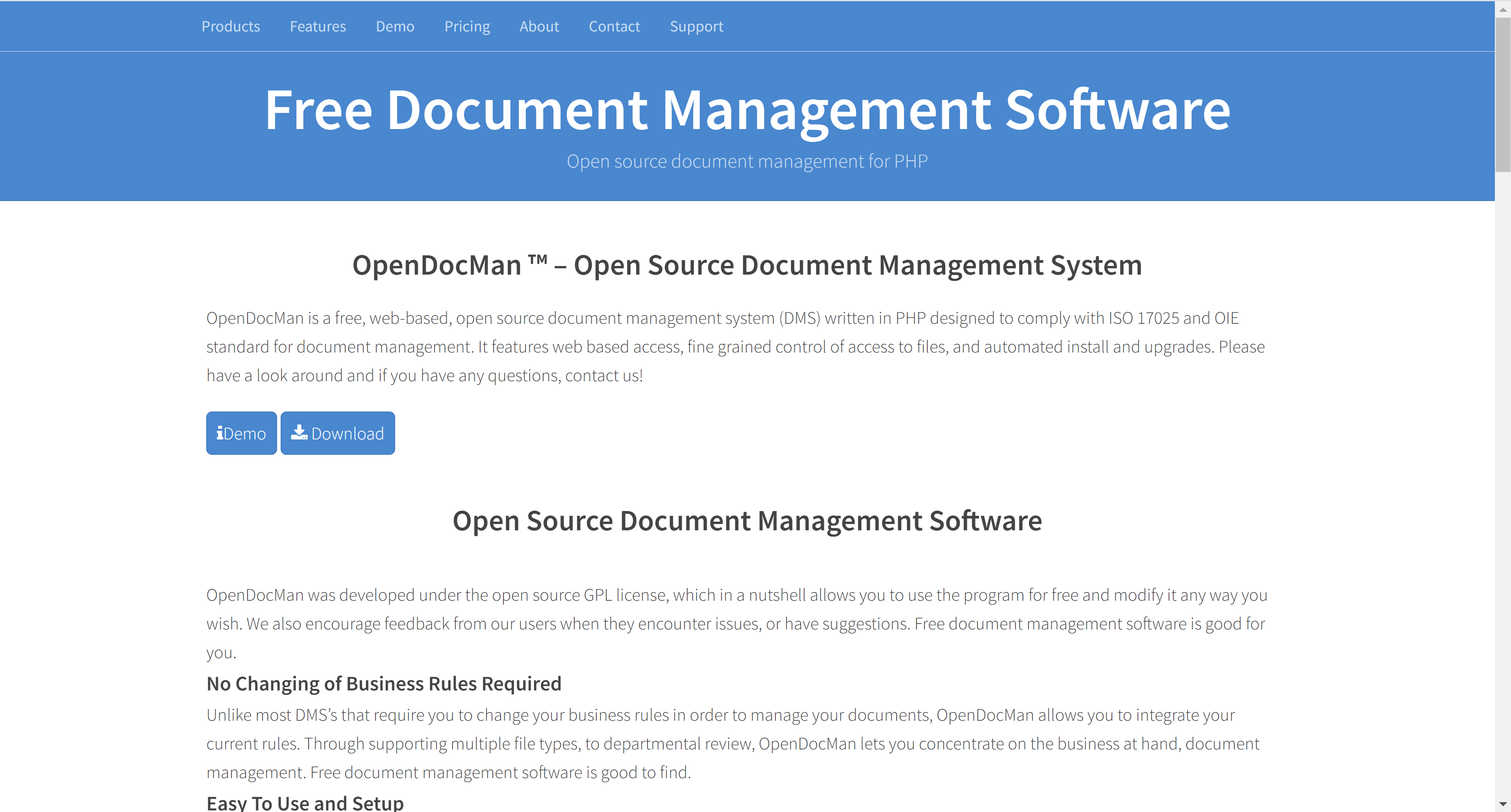Click the 'Easy To Use and Setup' heading
1511x812 pixels.
coord(305,803)
